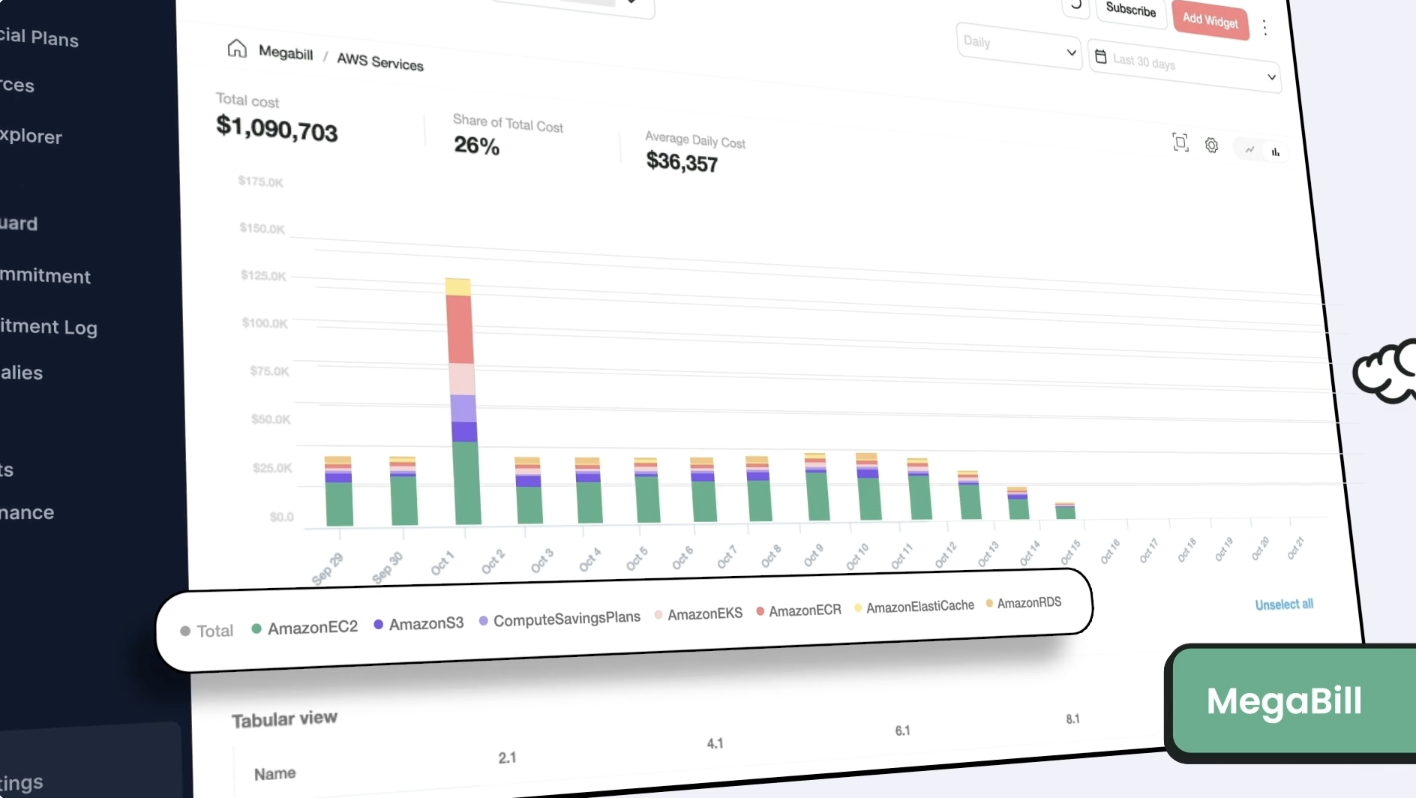
Task: Toggle the AmazonS3 legend entry
Action: tap(418, 623)
